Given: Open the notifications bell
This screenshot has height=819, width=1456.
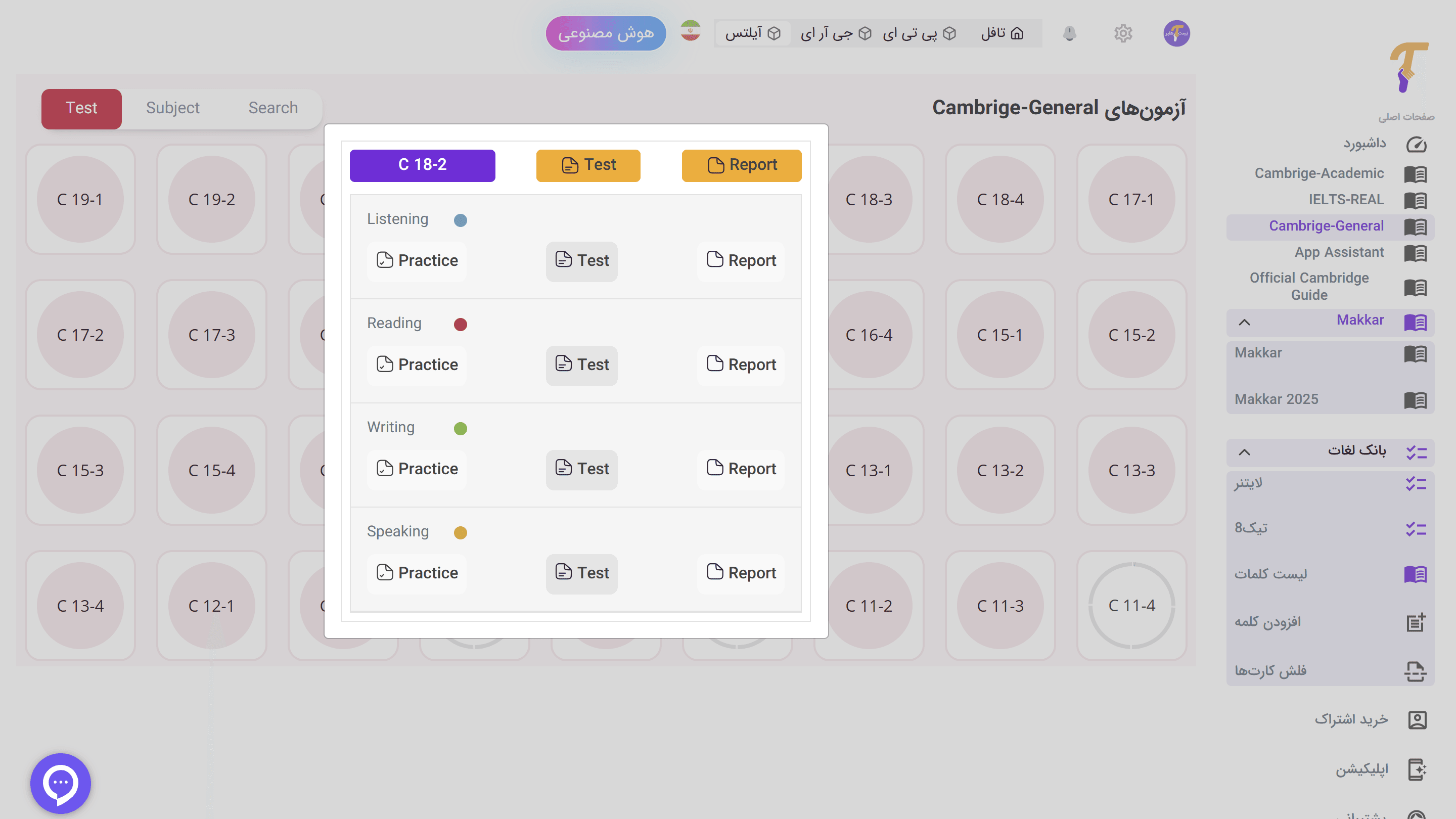Looking at the screenshot, I should tap(1069, 33).
